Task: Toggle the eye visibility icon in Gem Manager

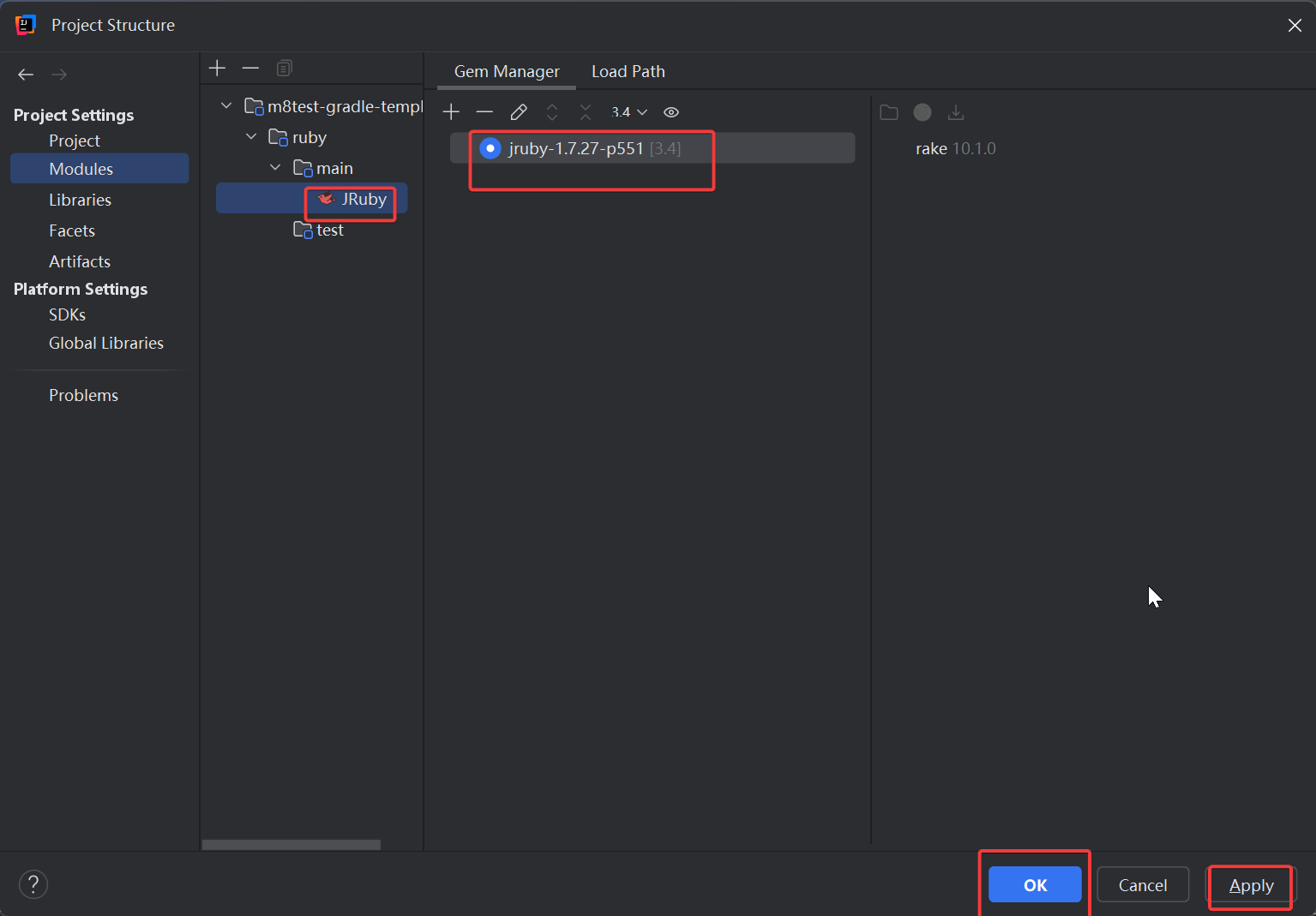Action: (x=671, y=112)
